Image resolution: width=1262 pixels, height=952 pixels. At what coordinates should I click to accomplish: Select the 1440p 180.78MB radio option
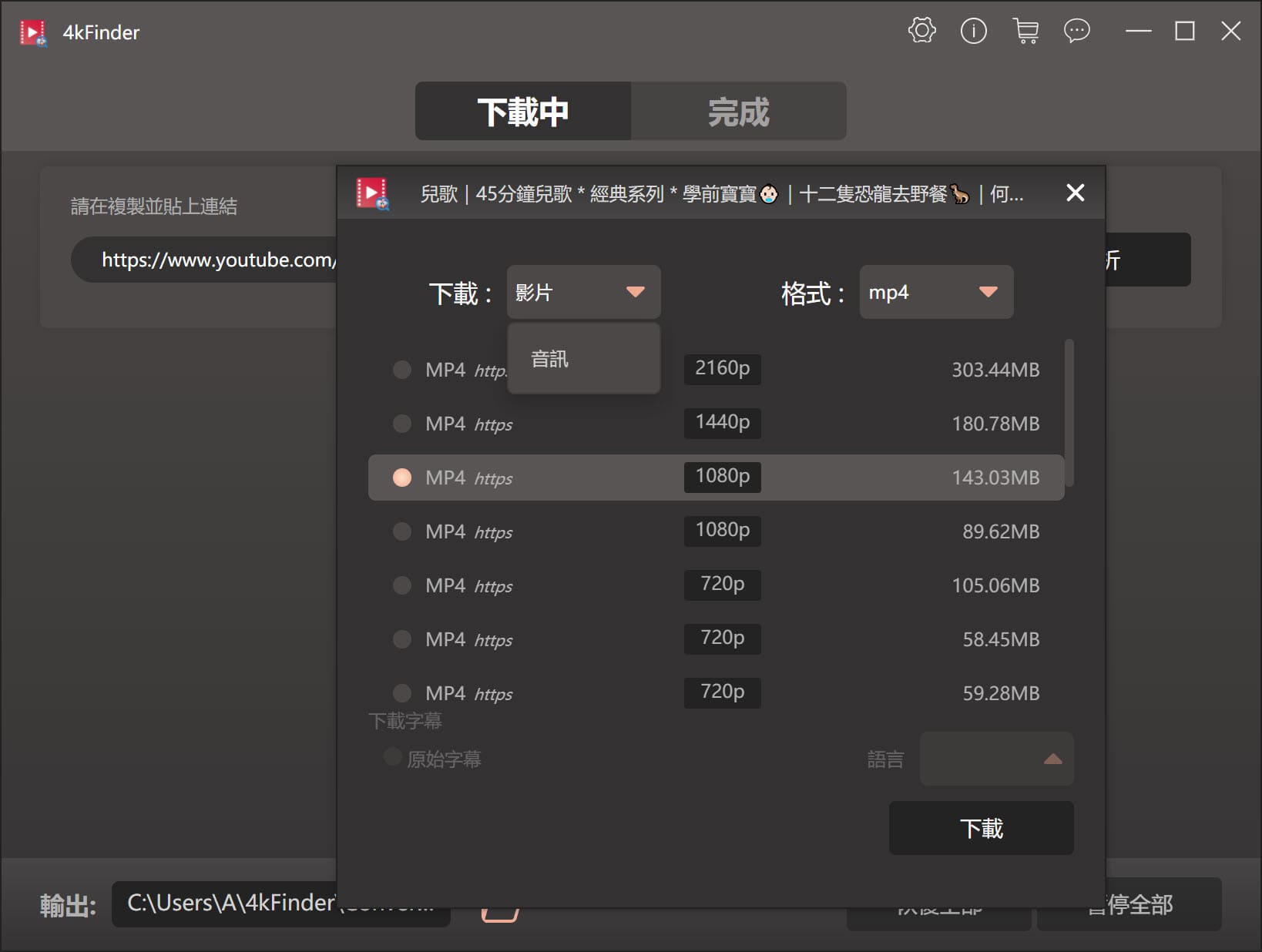click(x=402, y=424)
